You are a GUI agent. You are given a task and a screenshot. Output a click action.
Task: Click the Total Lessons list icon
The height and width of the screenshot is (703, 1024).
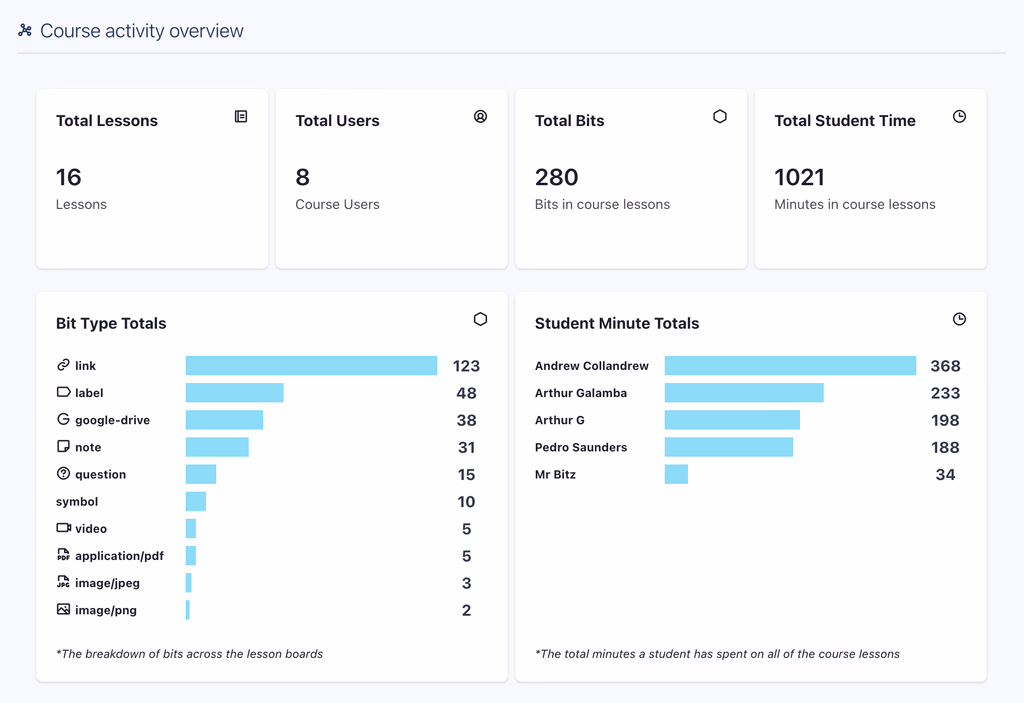tap(241, 117)
